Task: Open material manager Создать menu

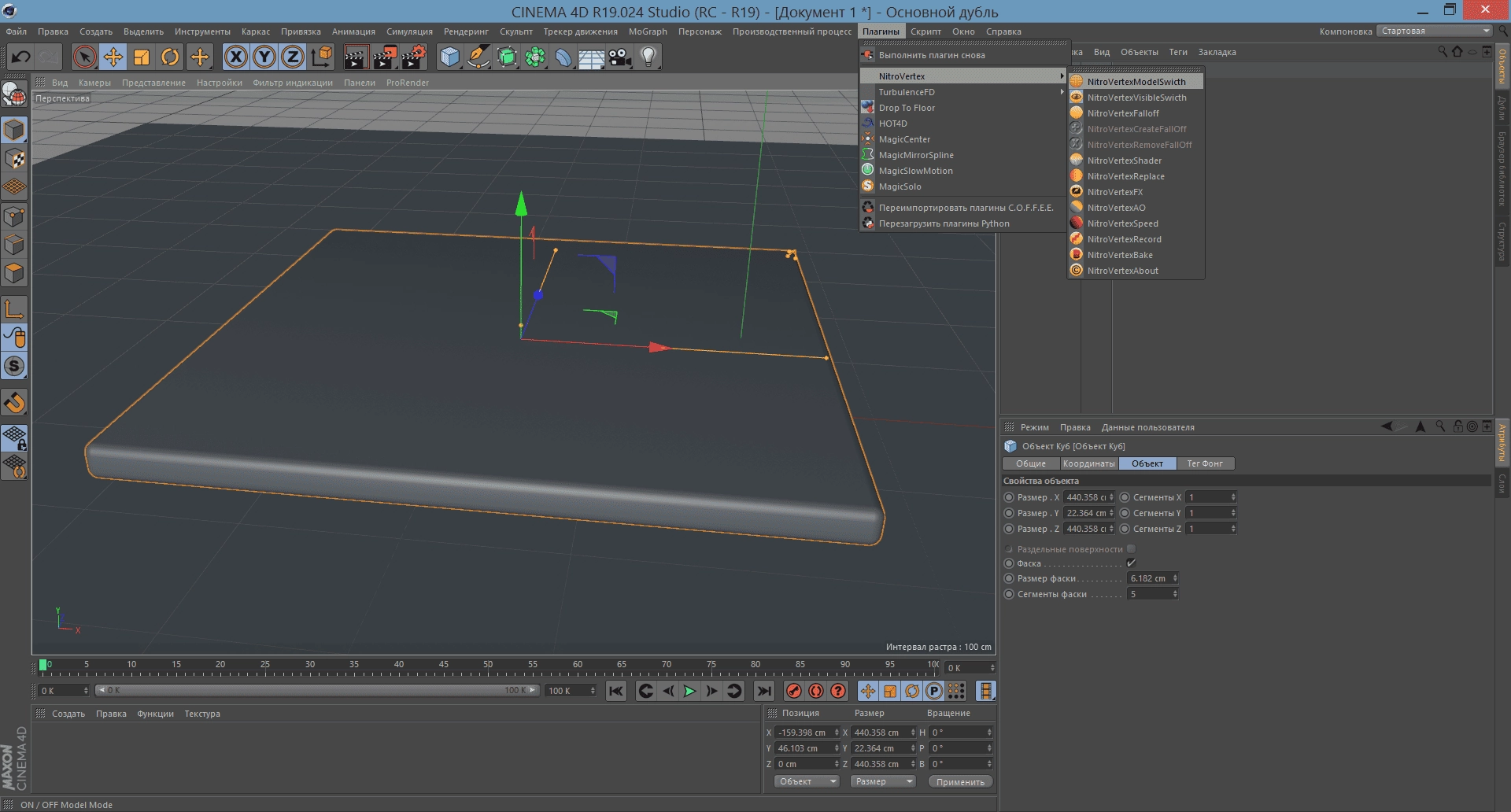Action: pyautogui.click(x=68, y=714)
